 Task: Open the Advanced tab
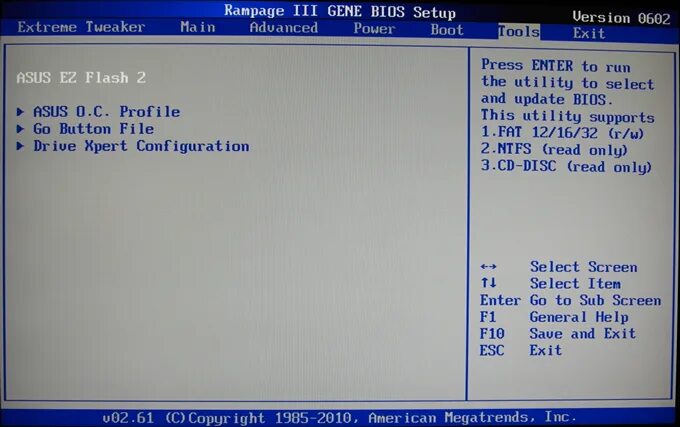point(284,28)
